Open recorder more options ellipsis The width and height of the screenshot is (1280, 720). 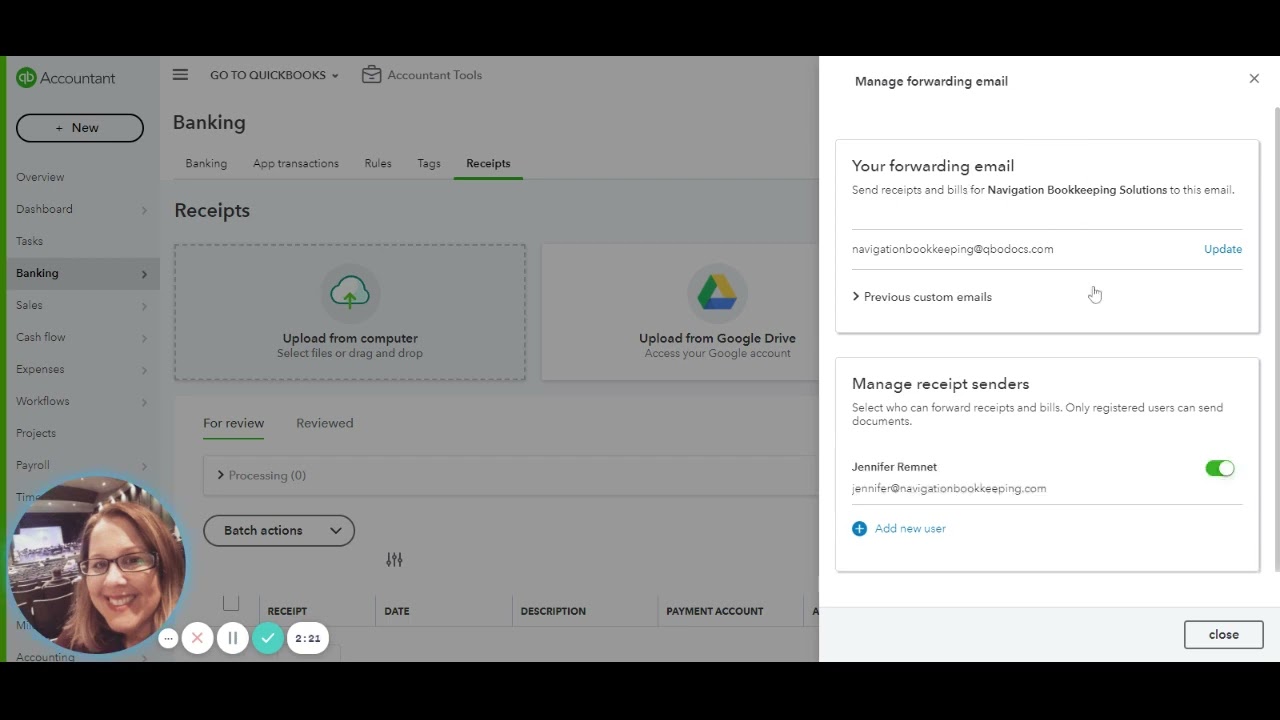point(168,638)
